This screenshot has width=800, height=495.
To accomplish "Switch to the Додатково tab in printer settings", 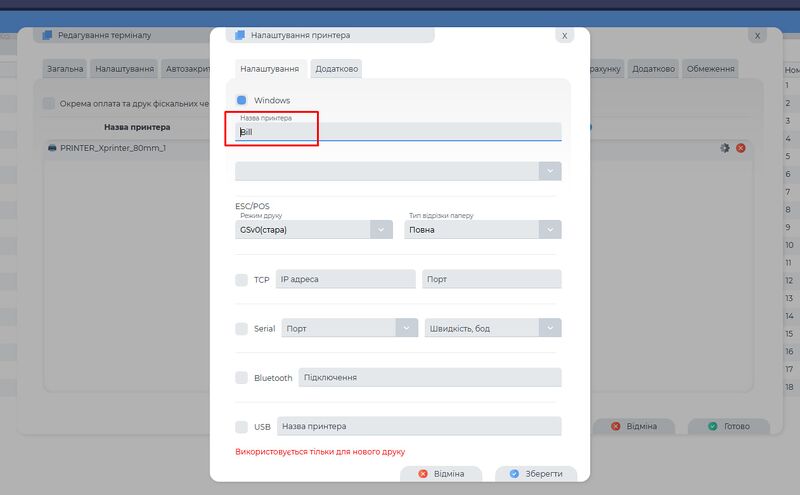I will [x=336, y=69].
